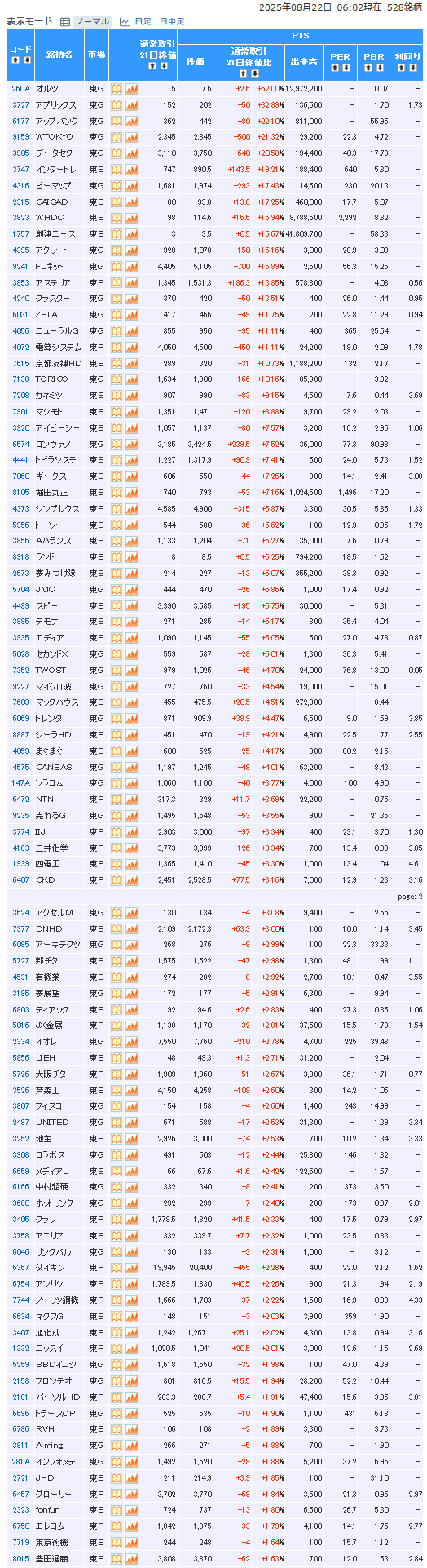Viewport: 427px width, 1568px height.
Task: Click book icon for 電算システム
Action: pyautogui.click(x=117, y=348)
